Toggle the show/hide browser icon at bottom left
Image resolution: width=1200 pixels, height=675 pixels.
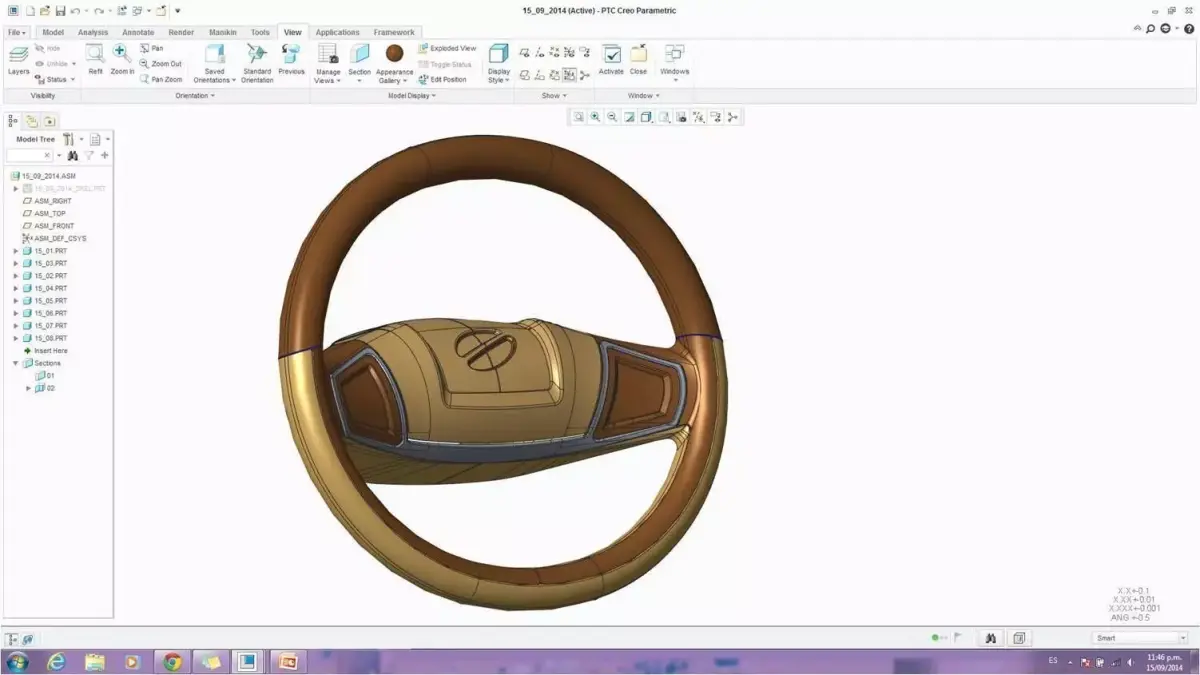pos(28,639)
